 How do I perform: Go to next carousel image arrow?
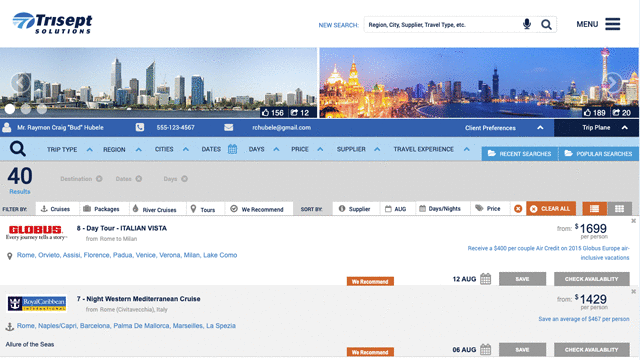pos(613,83)
